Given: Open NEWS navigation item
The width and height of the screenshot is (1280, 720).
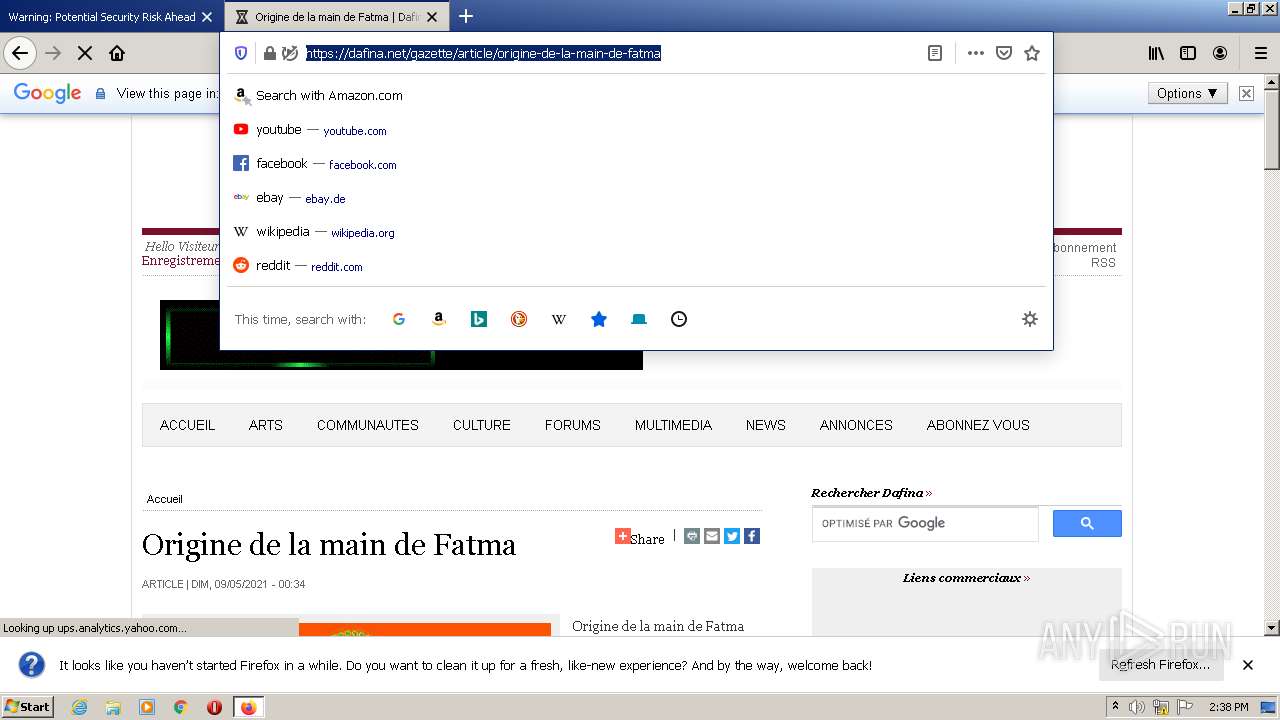Looking at the screenshot, I should tap(766, 425).
